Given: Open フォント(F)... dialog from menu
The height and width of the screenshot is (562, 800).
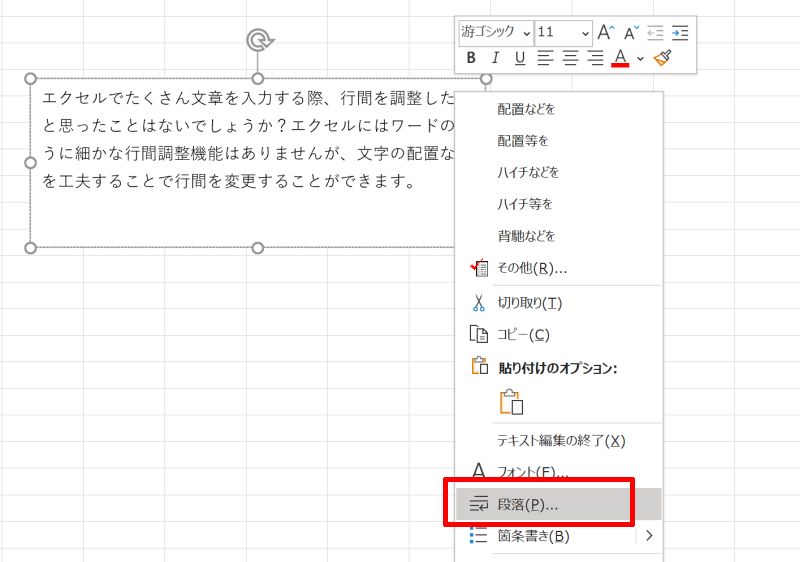Looking at the screenshot, I should coord(559,471).
